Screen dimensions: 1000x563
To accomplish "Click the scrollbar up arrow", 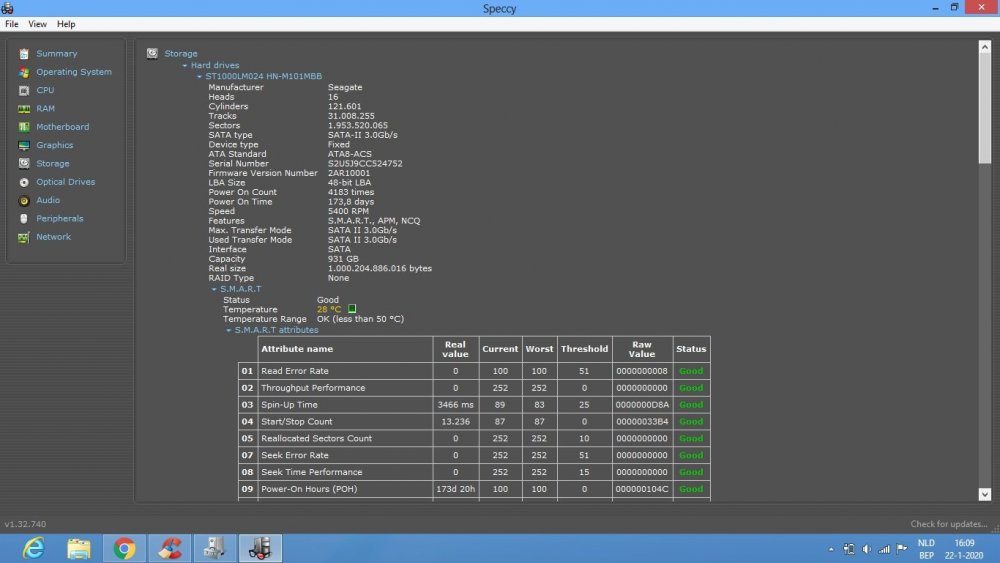I will coord(985,47).
